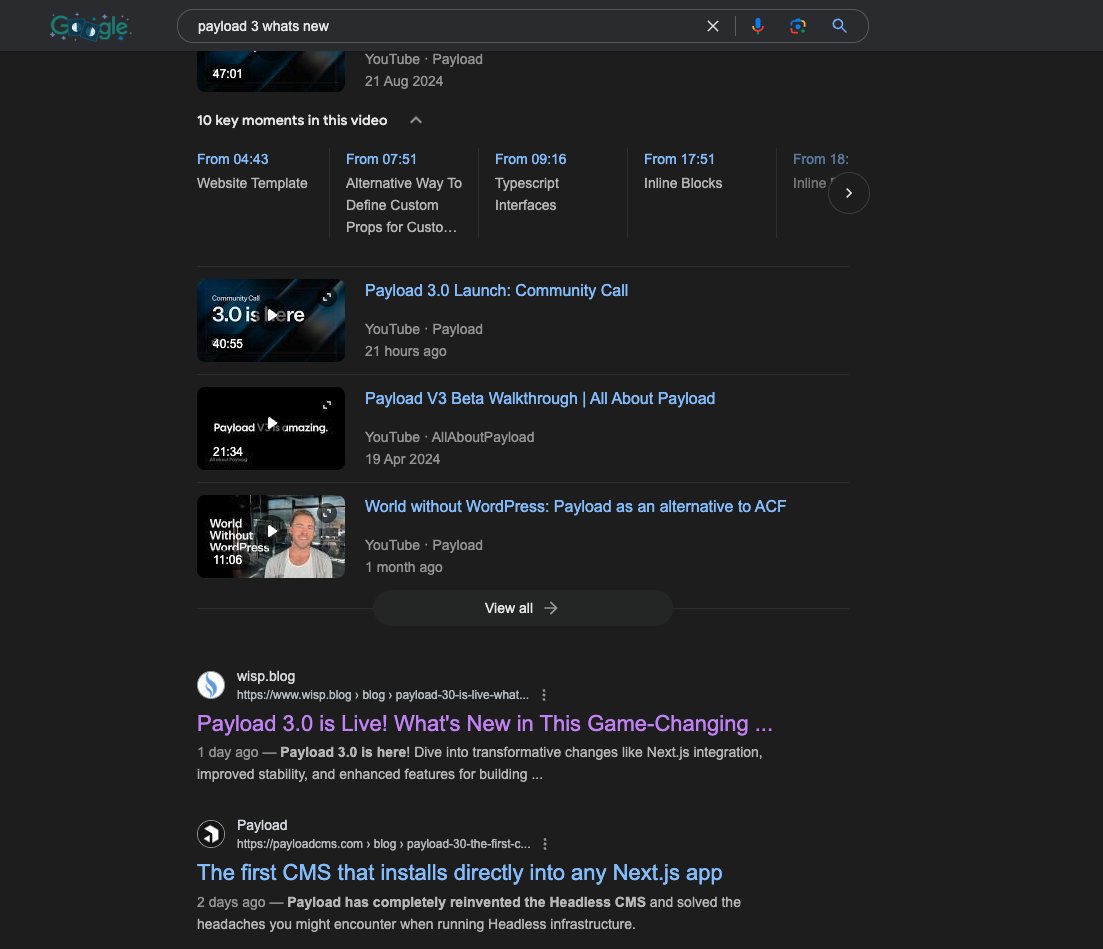Click the payloadcms.com breadcrumb URL
The width and height of the screenshot is (1103, 949).
383,843
